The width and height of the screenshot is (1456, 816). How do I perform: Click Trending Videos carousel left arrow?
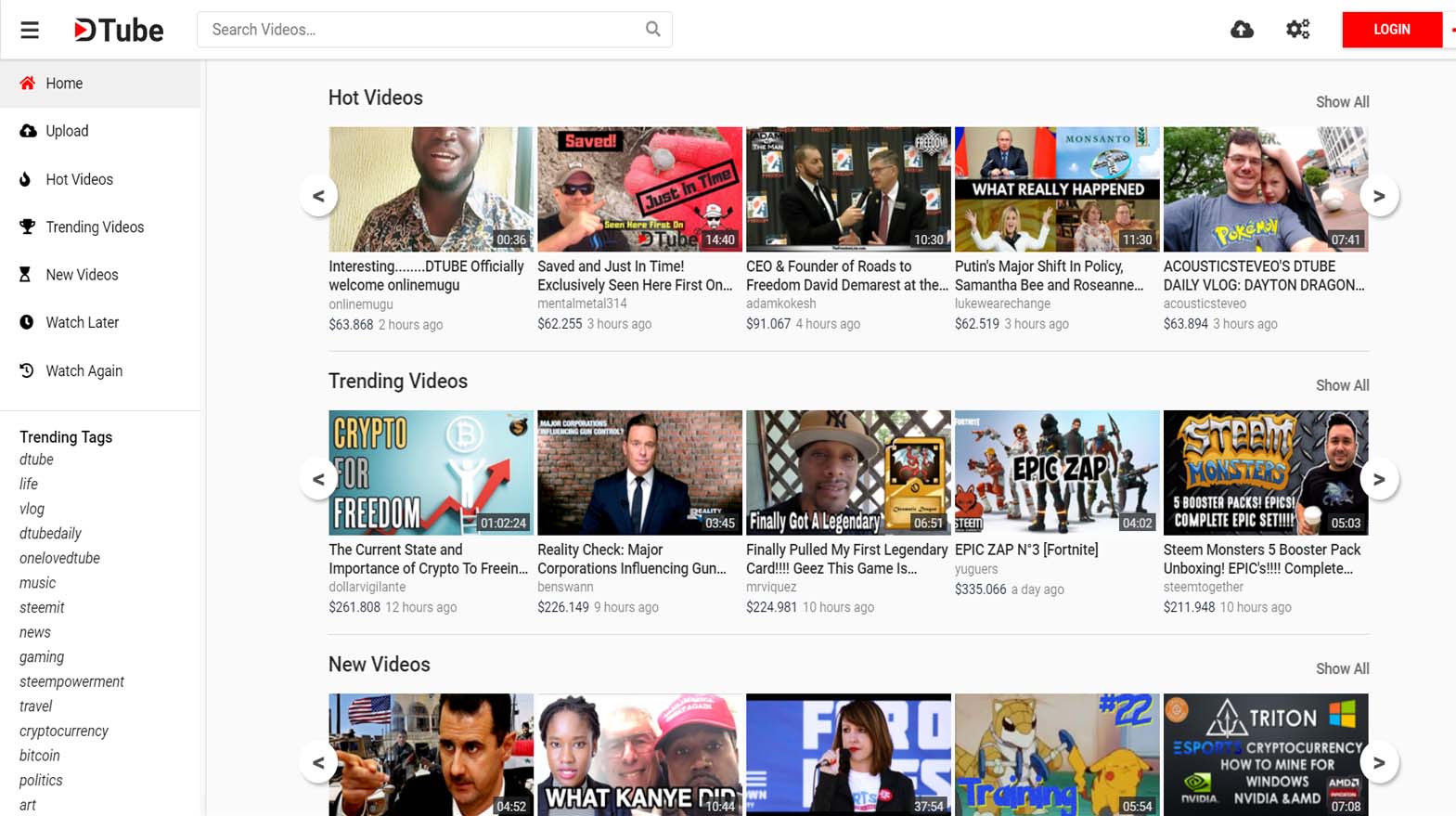click(x=318, y=479)
